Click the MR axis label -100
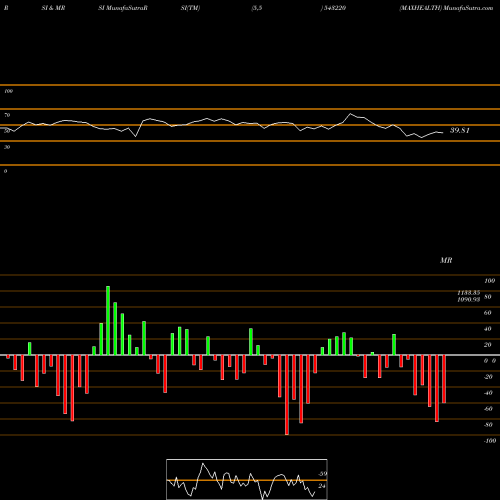 [490, 441]
